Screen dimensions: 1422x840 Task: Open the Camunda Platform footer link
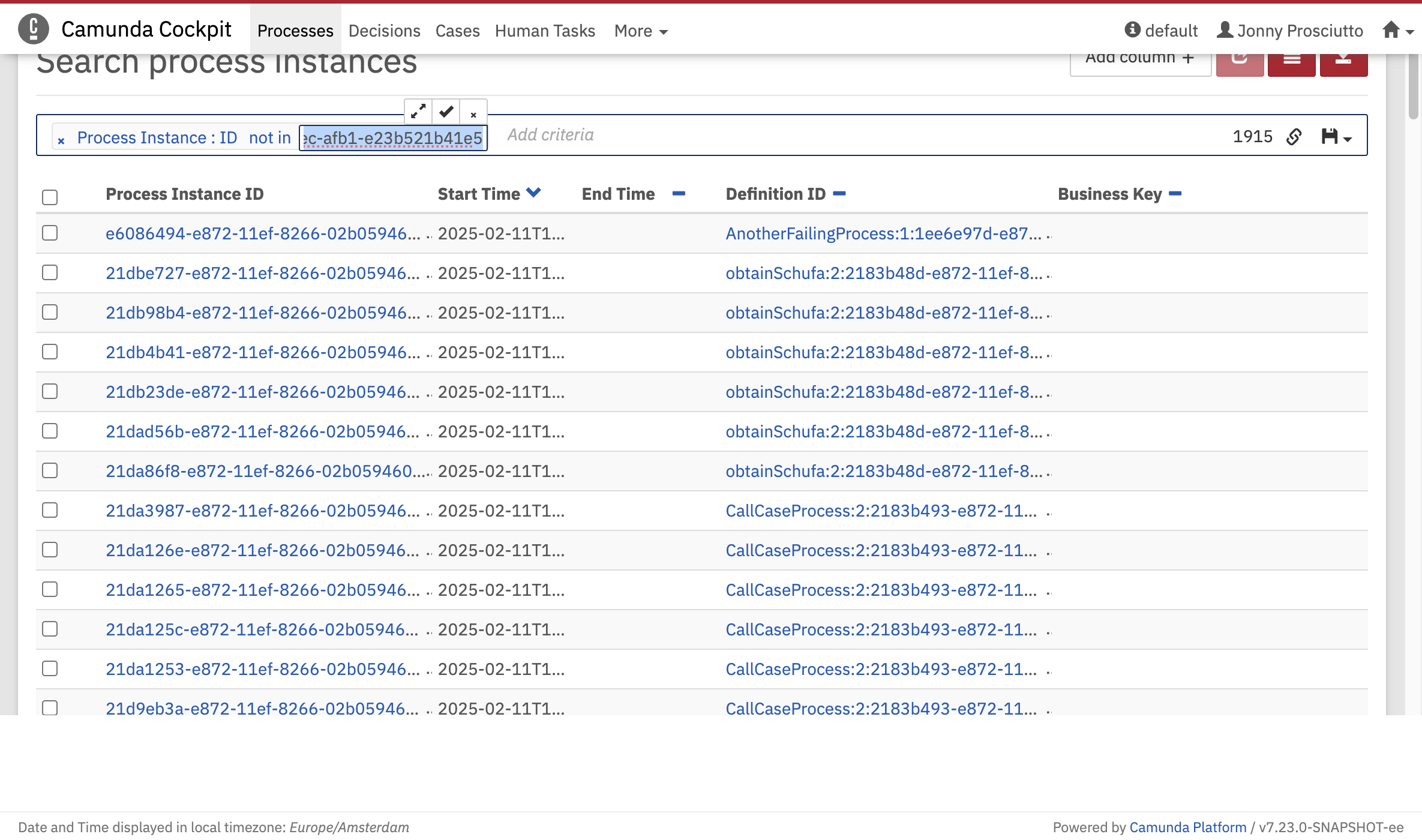(1187, 827)
